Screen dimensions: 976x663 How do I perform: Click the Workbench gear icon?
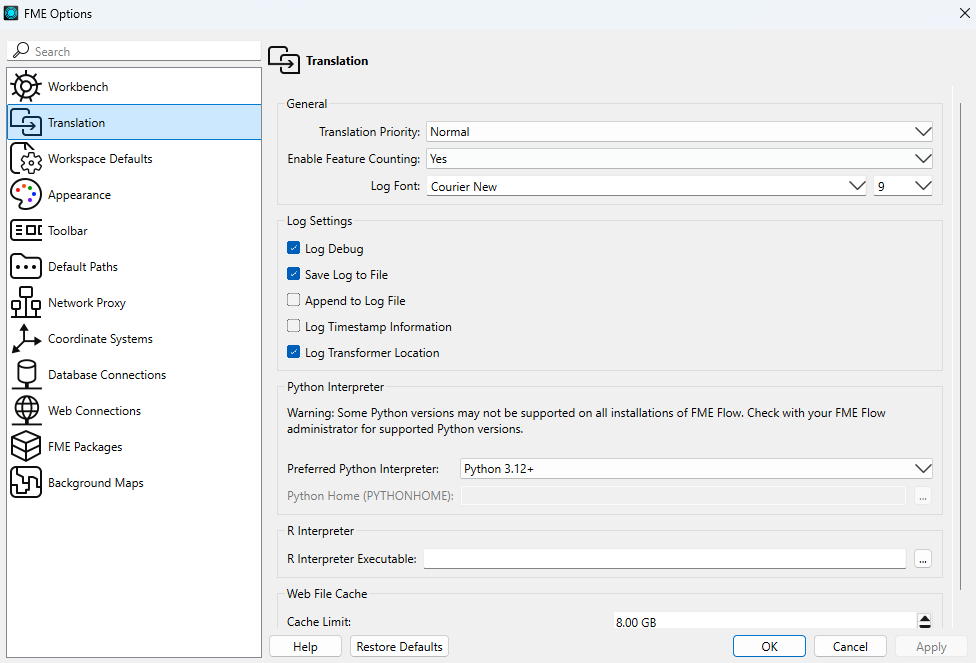point(26,87)
